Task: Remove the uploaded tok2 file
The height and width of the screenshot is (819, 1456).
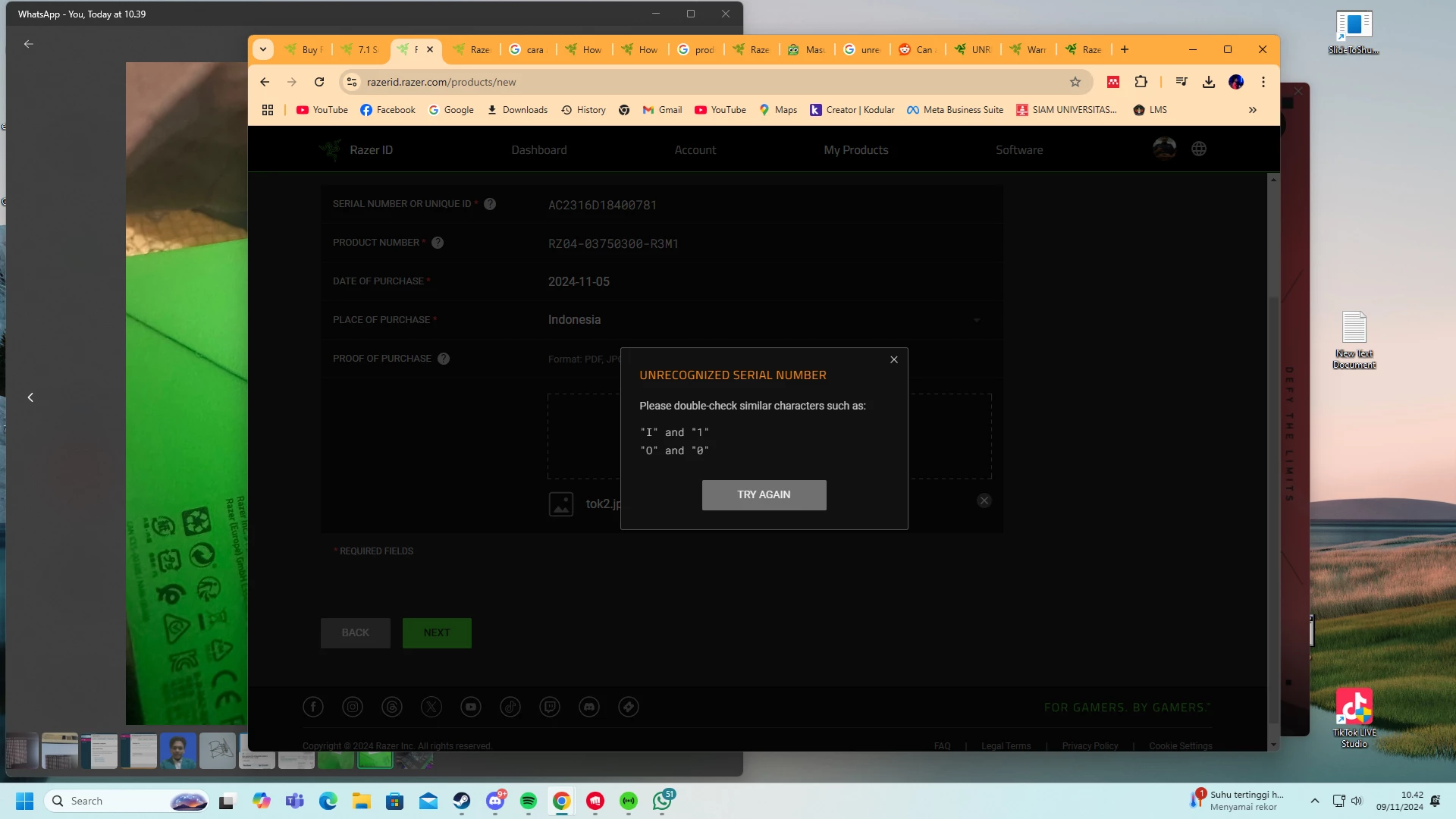Action: (984, 500)
